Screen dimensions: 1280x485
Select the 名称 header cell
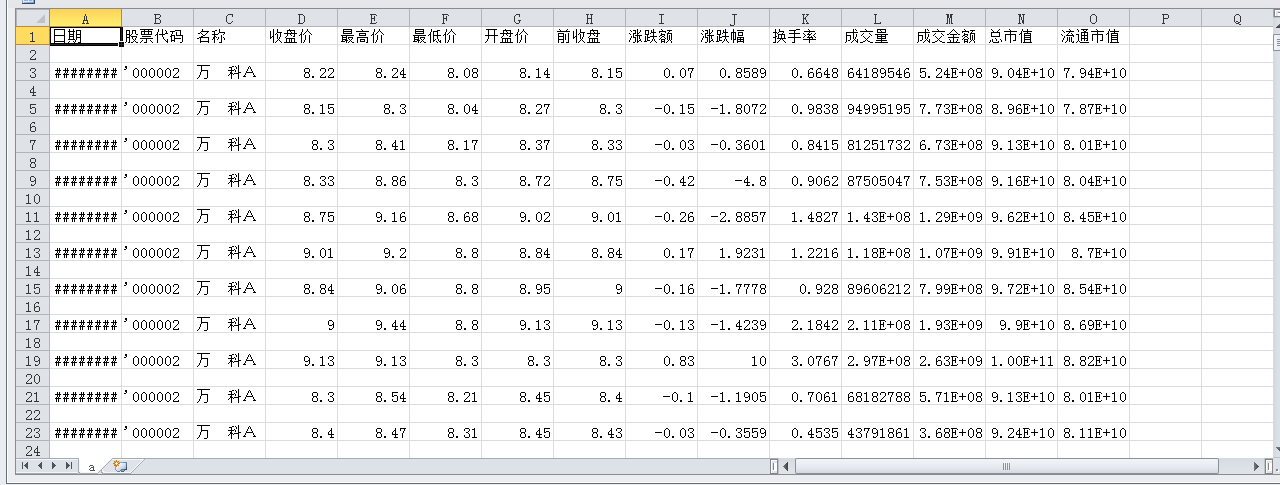(x=229, y=36)
